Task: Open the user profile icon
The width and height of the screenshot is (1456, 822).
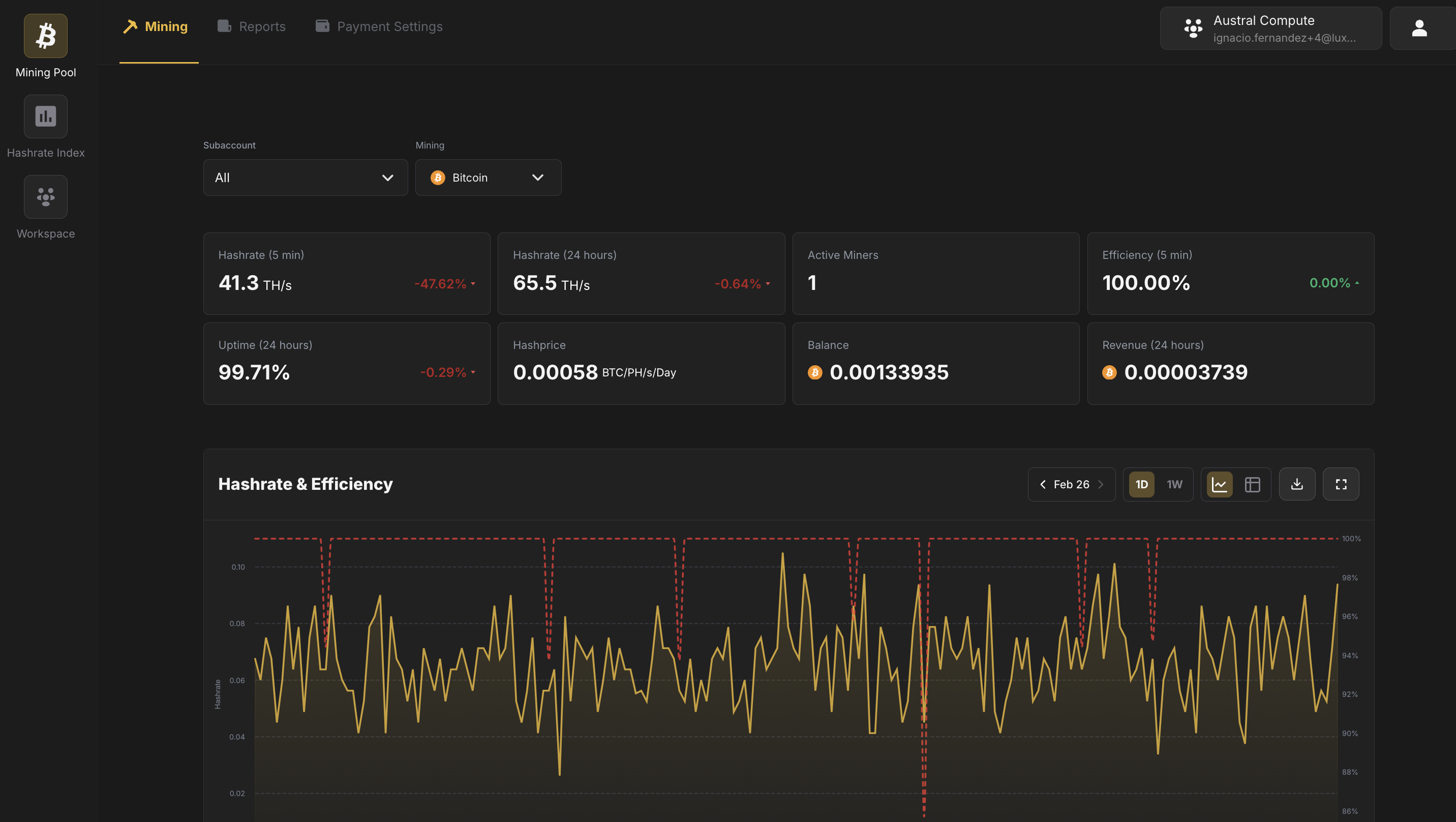Action: [1419, 28]
